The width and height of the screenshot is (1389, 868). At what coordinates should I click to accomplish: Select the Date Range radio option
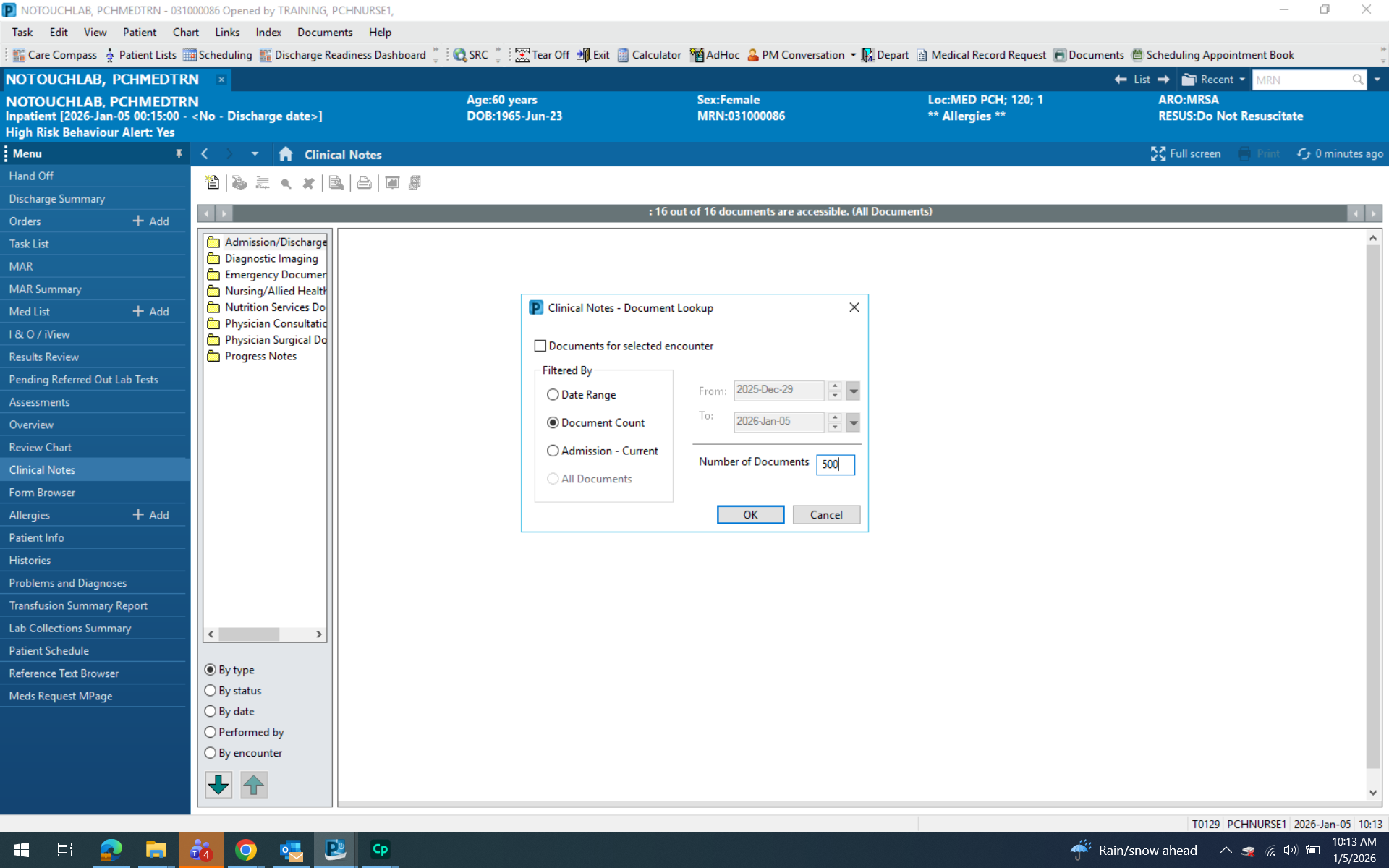click(553, 394)
